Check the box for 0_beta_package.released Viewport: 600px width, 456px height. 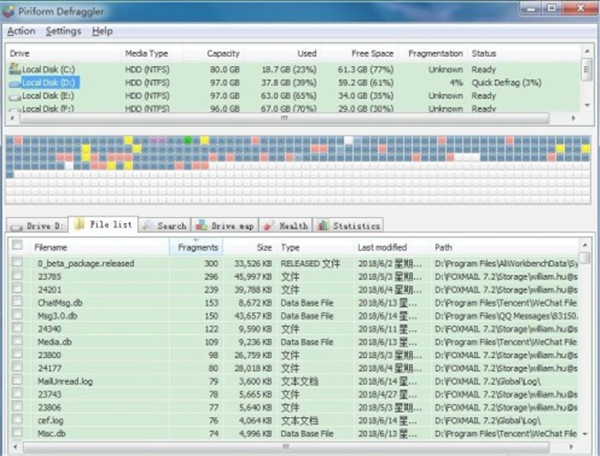click(17, 263)
